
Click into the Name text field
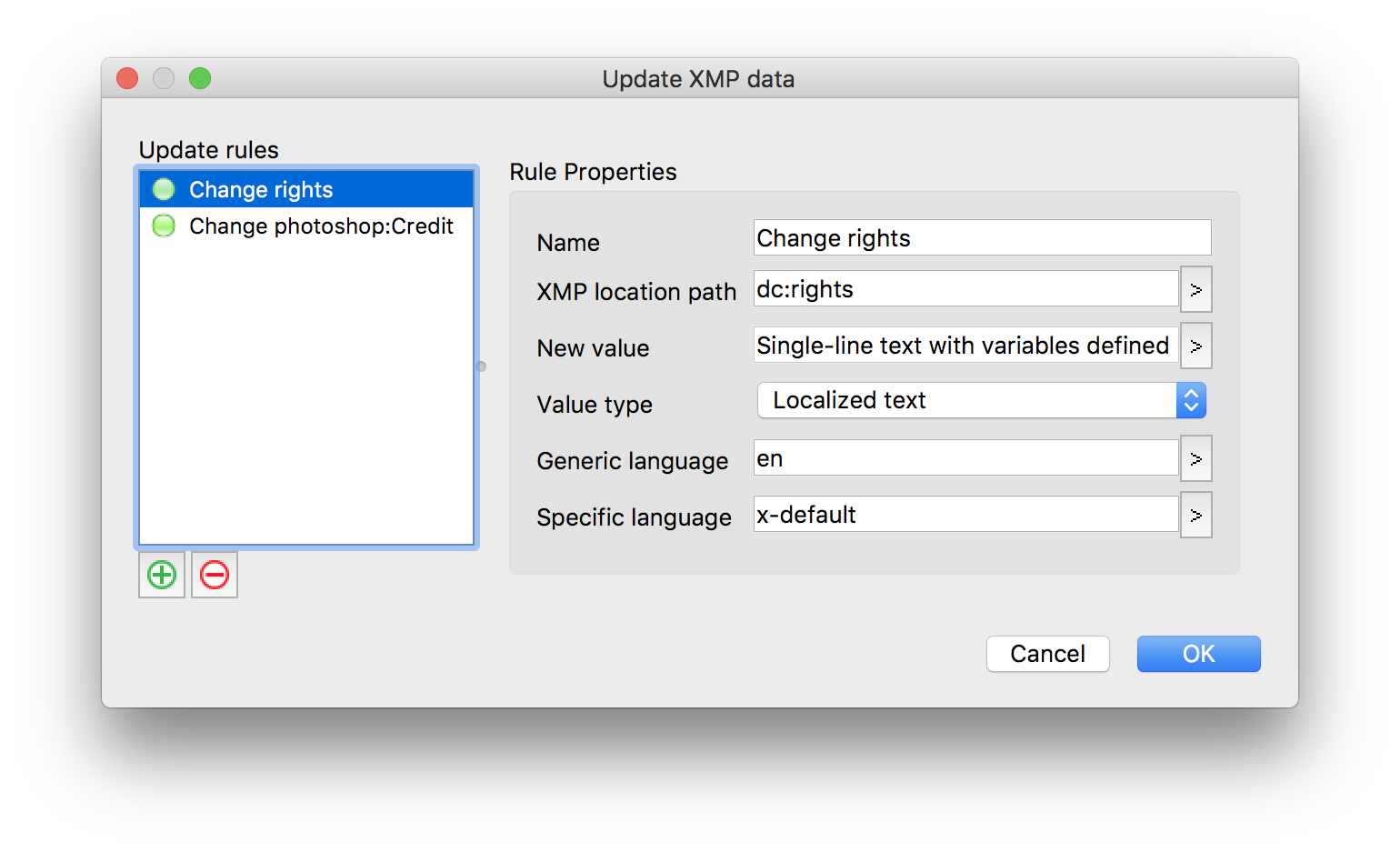tap(982, 238)
